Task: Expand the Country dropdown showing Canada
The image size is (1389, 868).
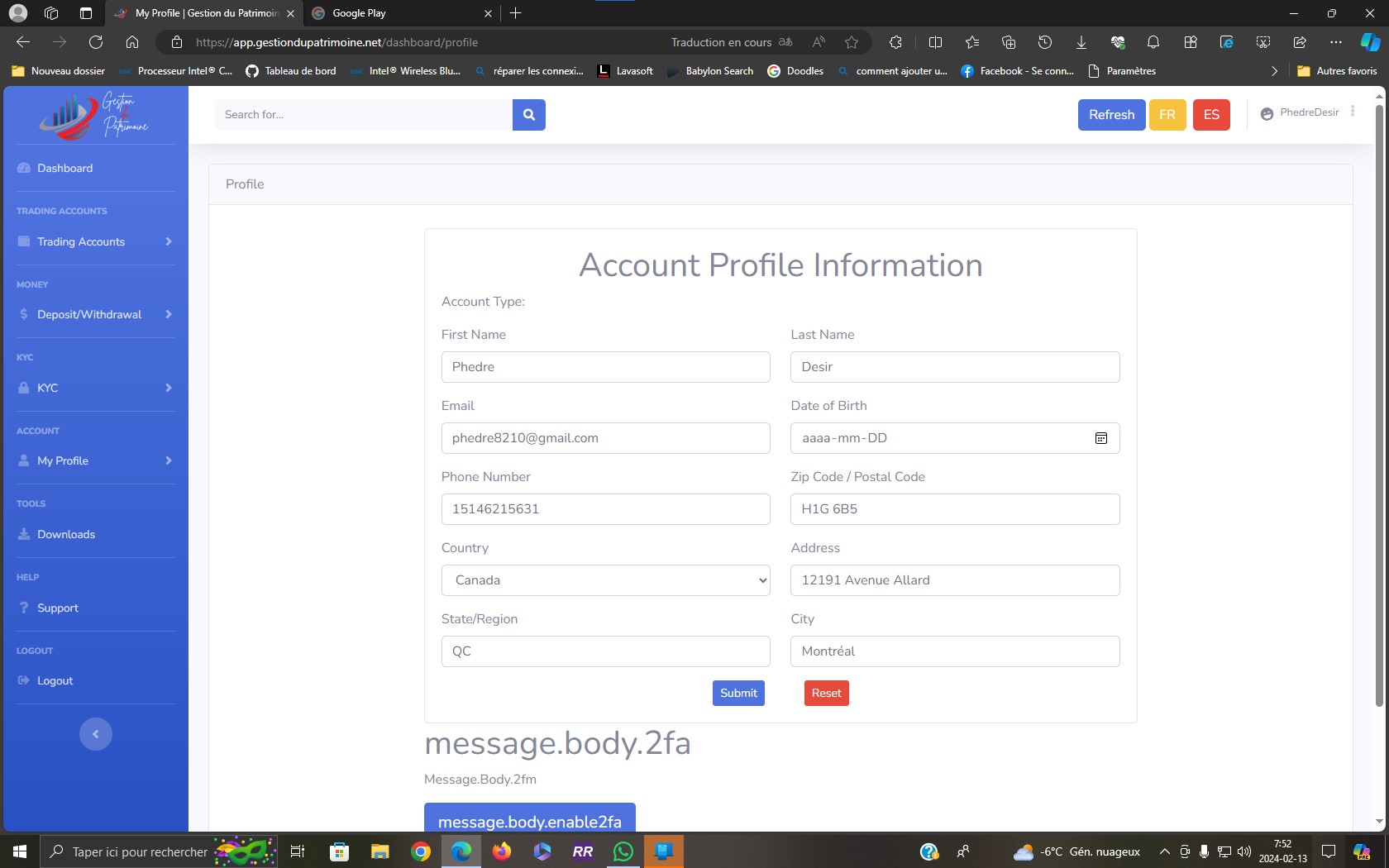Action: click(x=605, y=580)
